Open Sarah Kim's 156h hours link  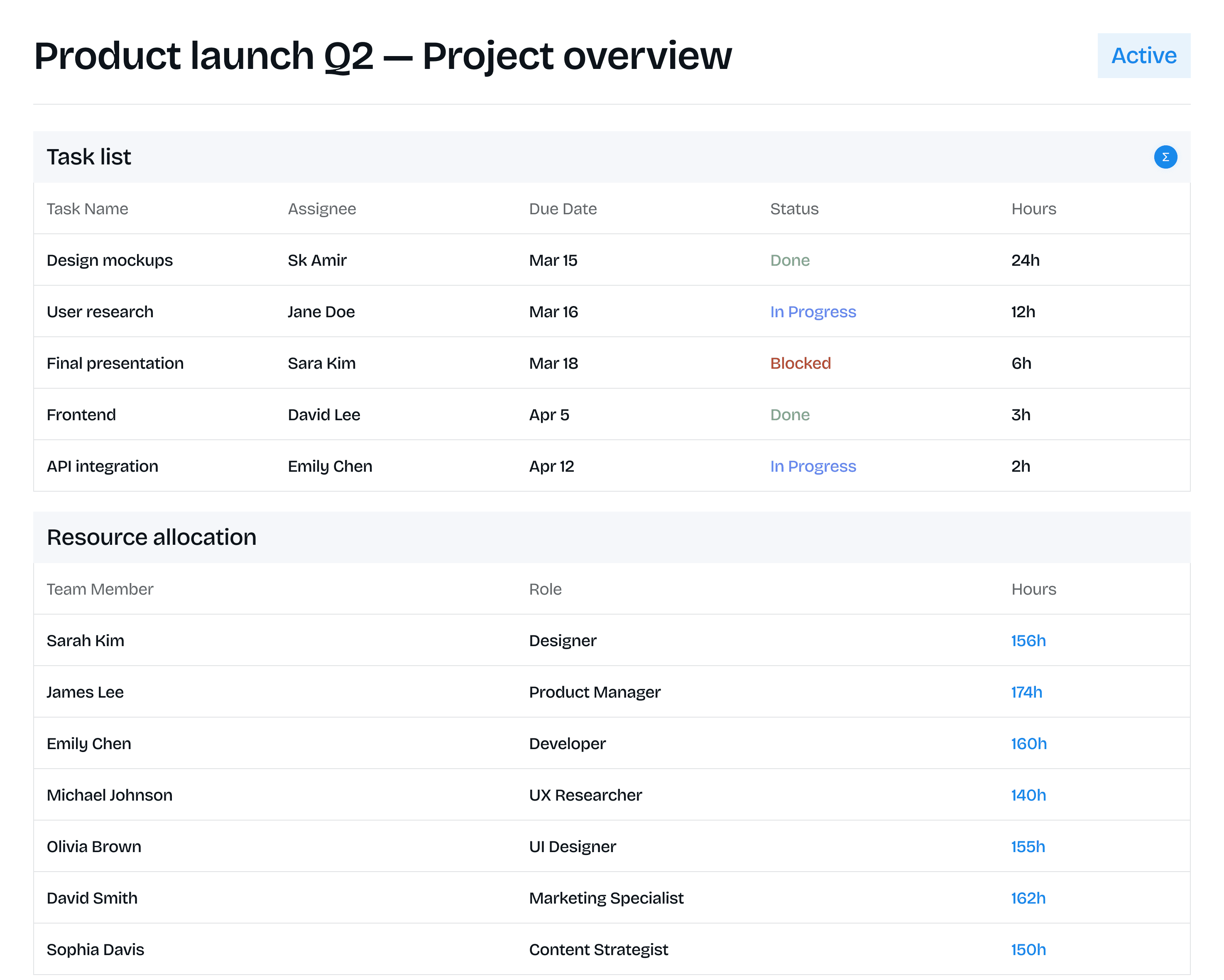click(x=1028, y=640)
